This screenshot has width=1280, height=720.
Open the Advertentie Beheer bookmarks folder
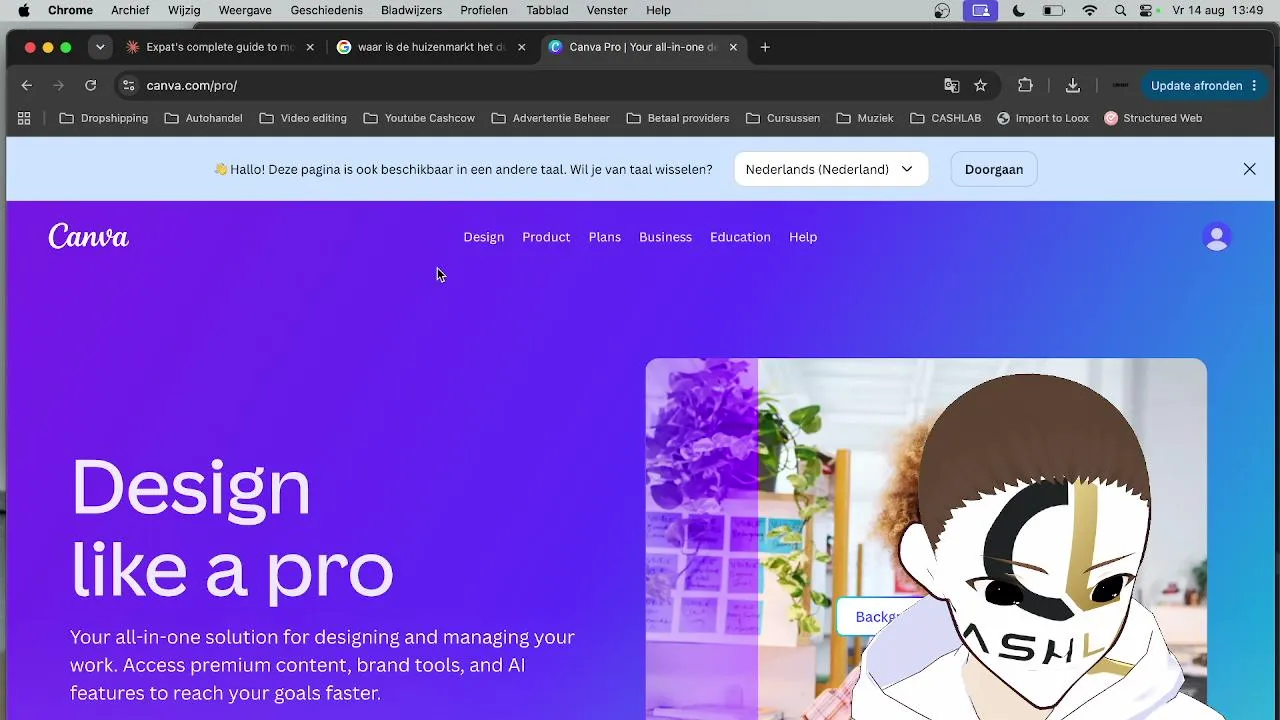pyautogui.click(x=550, y=118)
